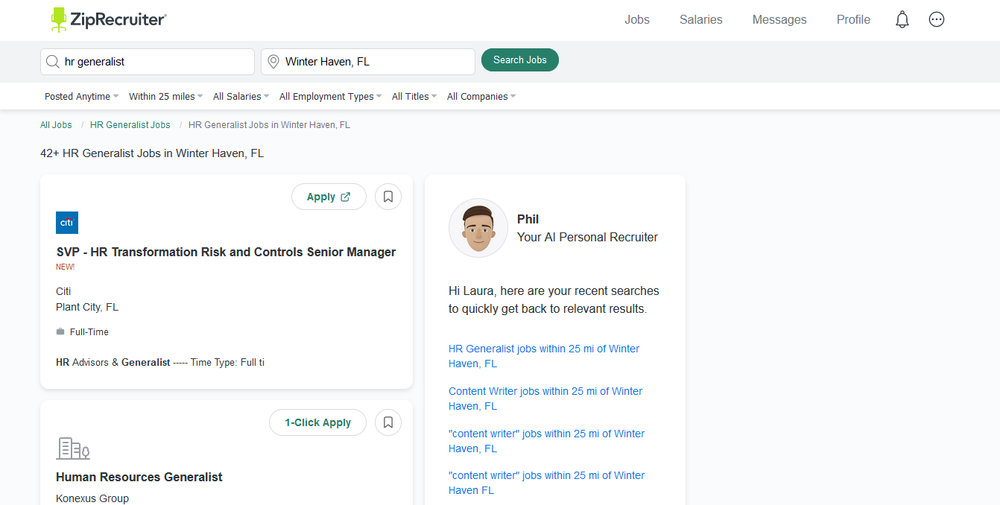Expand the All Salaries filter
Image resolution: width=1000 pixels, height=505 pixels.
[x=241, y=97]
